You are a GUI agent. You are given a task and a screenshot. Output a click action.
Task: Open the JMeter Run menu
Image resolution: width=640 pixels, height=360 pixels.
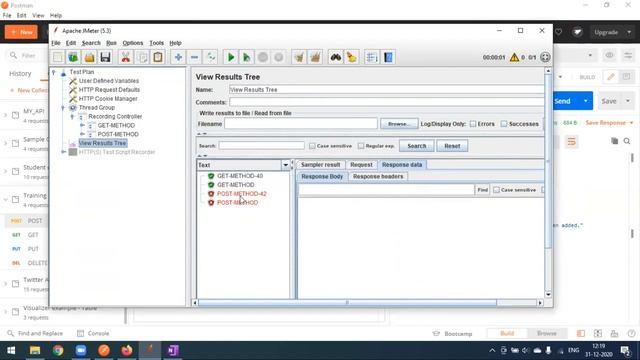111,43
